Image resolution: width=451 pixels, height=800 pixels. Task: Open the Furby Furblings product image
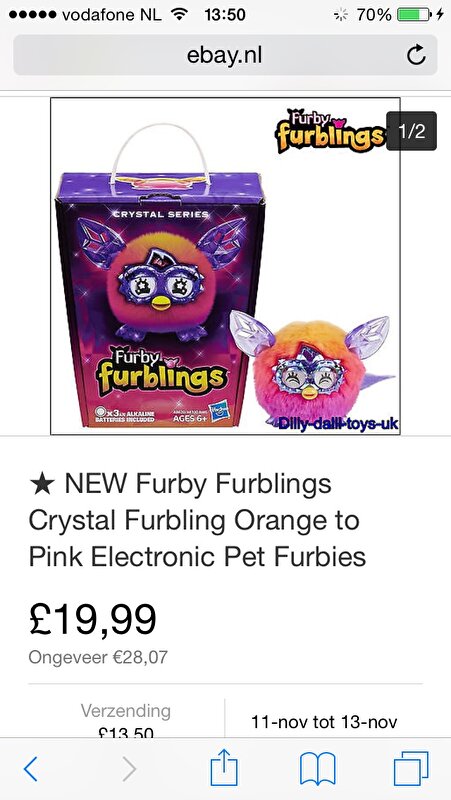pos(225,266)
